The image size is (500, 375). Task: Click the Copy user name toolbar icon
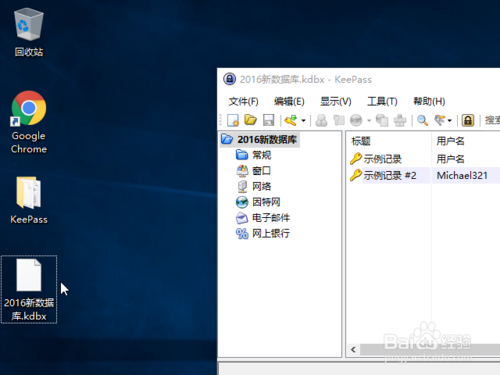tap(321, 120)
